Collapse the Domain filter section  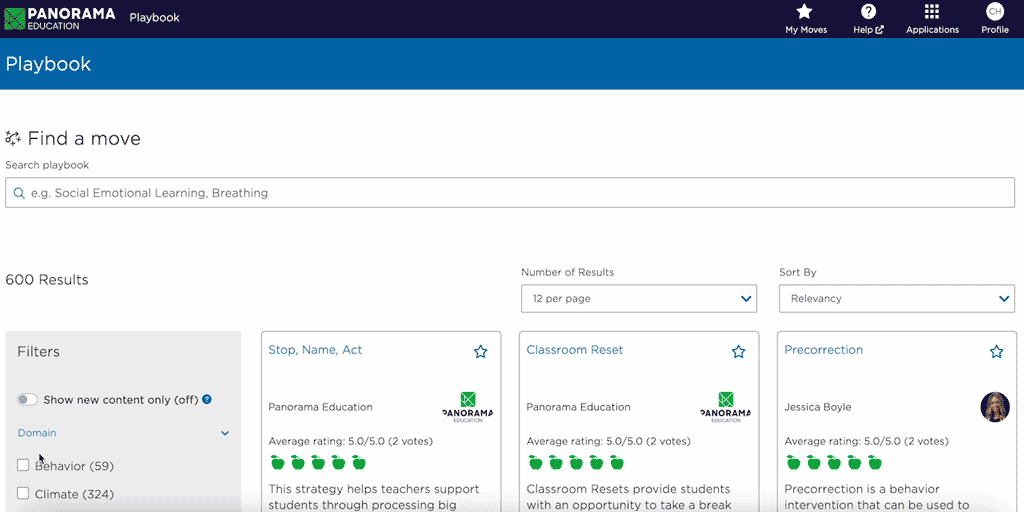[x=225, y=433]
